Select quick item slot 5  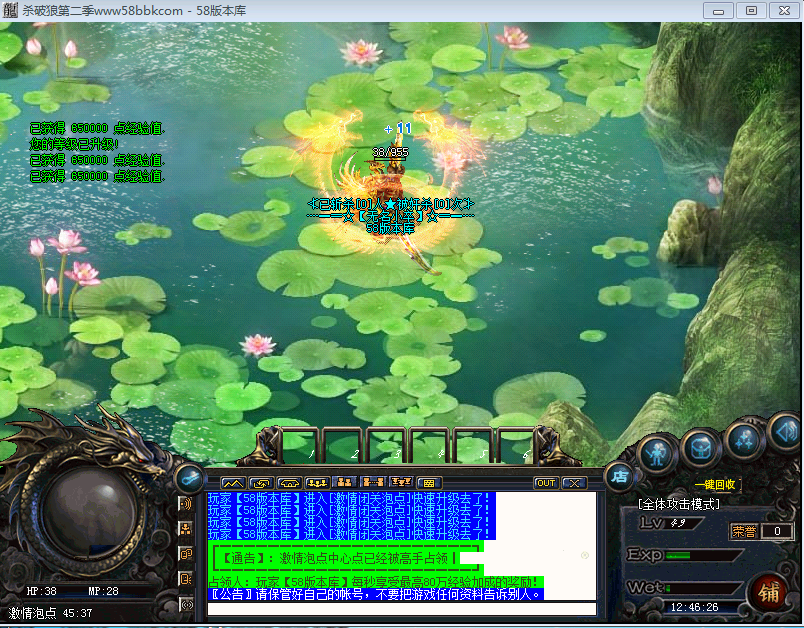472,445
